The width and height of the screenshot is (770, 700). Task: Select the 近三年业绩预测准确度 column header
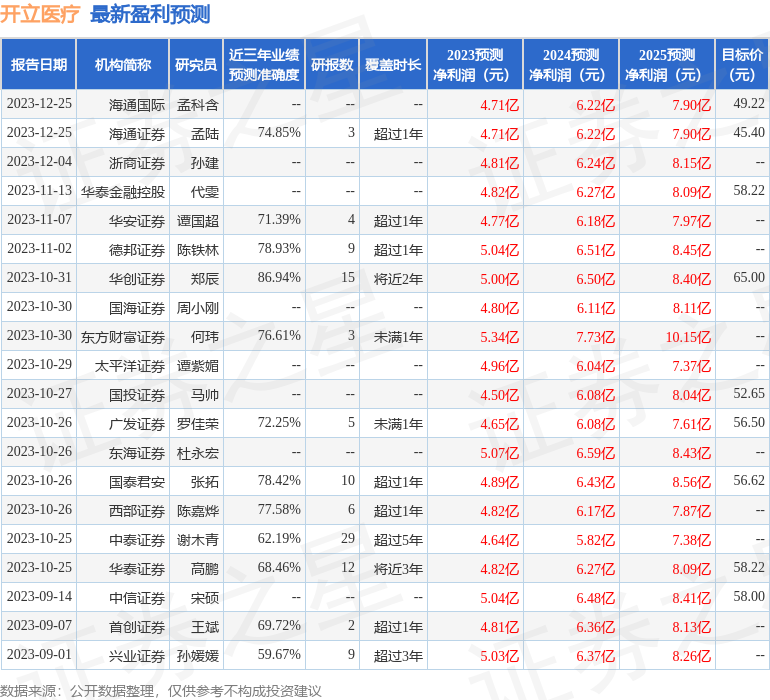tap(264, 64)
